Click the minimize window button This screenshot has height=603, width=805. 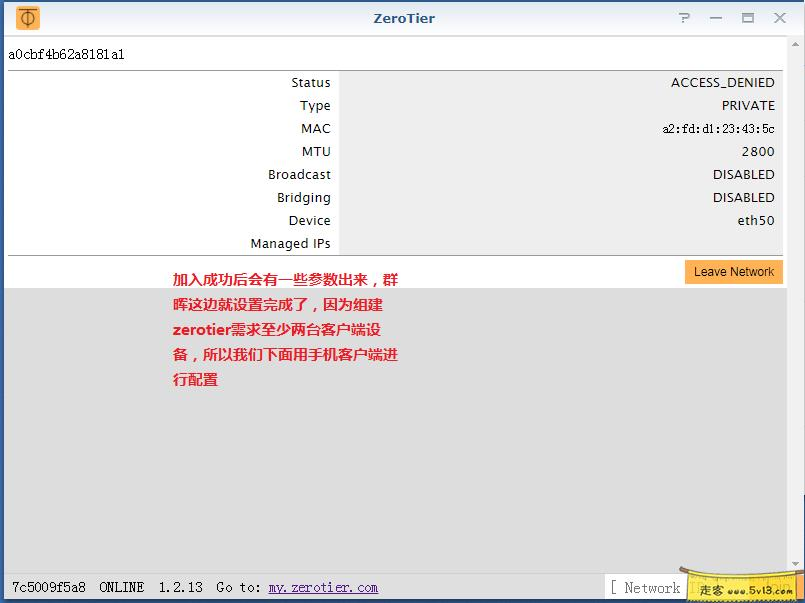click(x=716, y=18)
